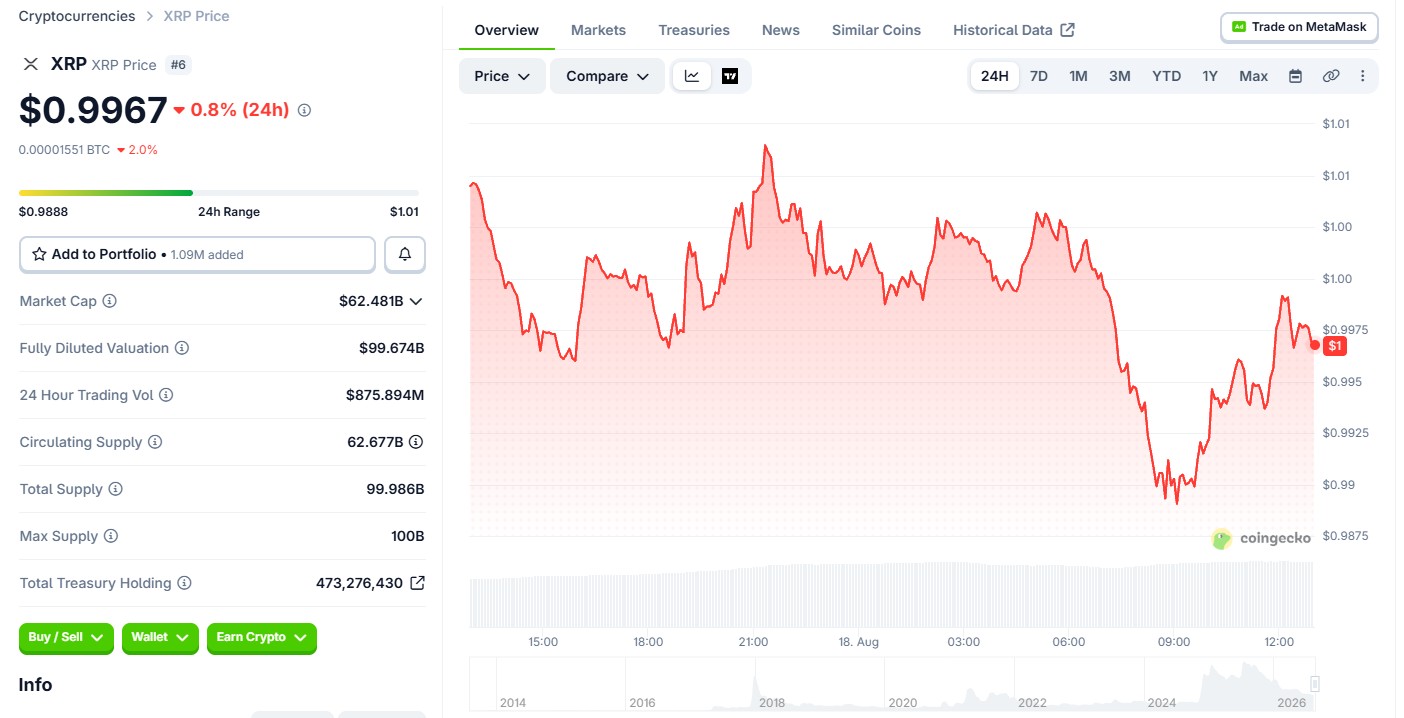Click the price alert bell icon
The height and width of the screenshot is (718, 1404).
405,254
